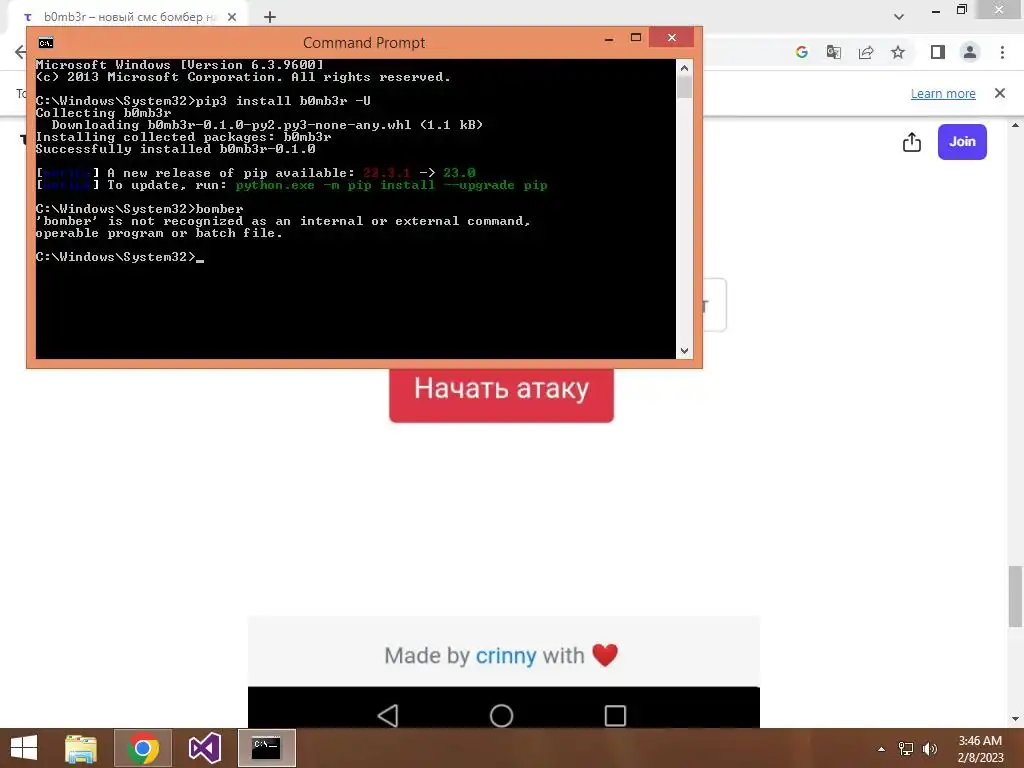Click the share page icon in Chrome toolbar

click(866, 52)
